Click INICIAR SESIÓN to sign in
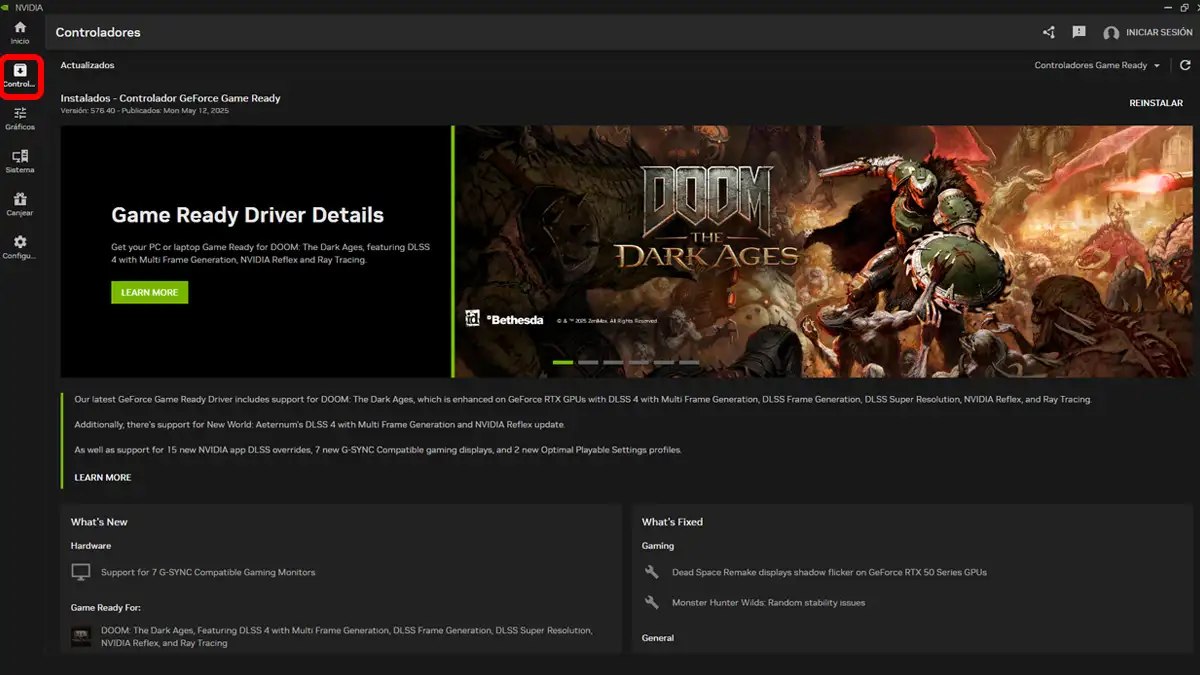 [x=1159, y=33]
